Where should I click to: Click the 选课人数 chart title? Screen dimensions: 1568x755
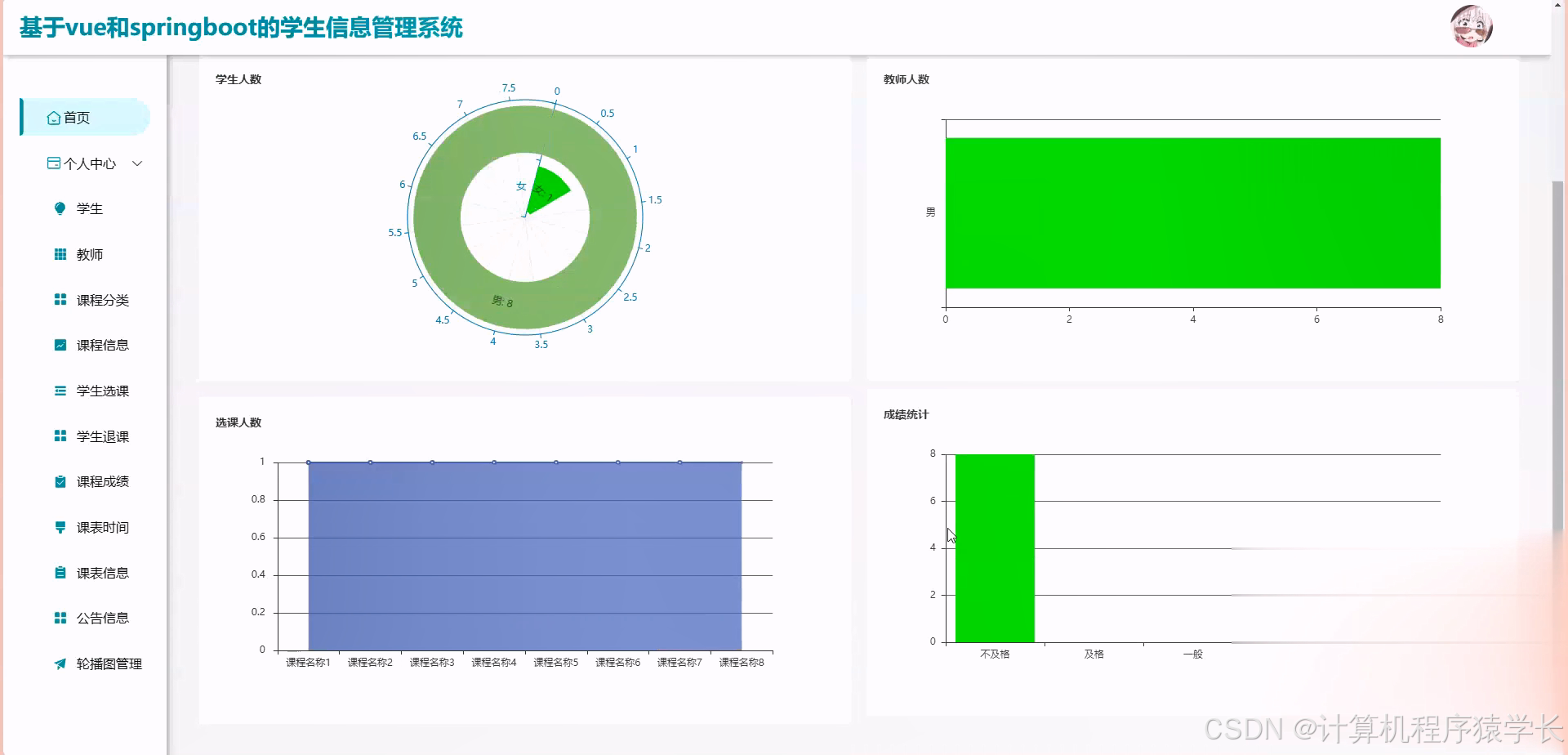[238, 422]
